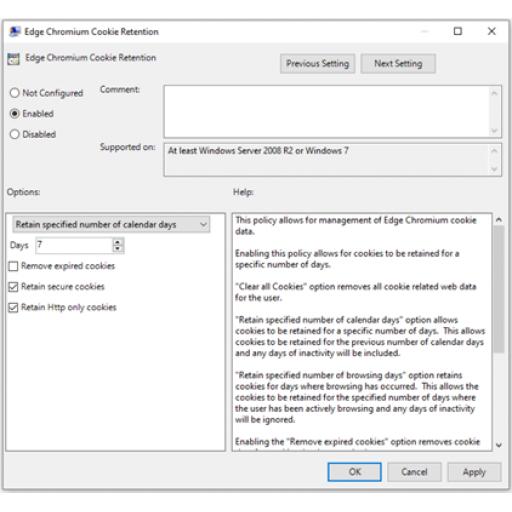Uncheck Retain Http only cookies checkbox
The height and width of the screenshot is (512, 512).
tap(13, 307)
